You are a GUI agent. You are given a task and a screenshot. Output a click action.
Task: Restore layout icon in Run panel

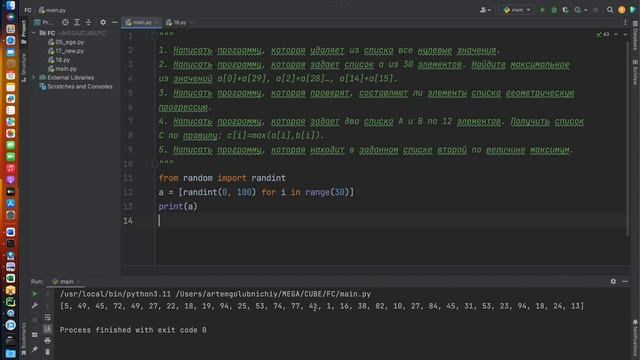point(35,335)
